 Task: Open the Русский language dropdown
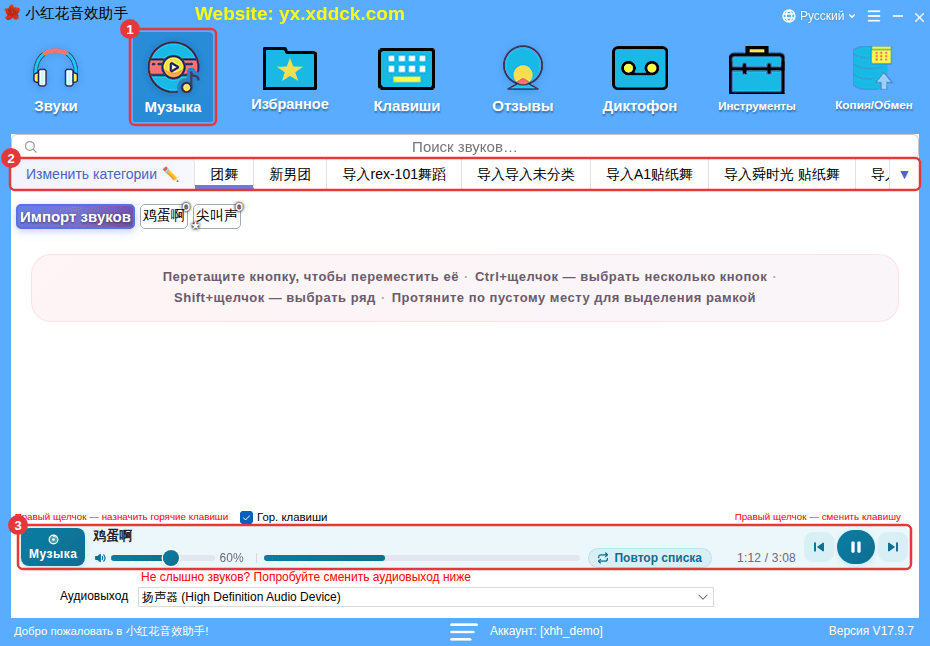(818, 16)
